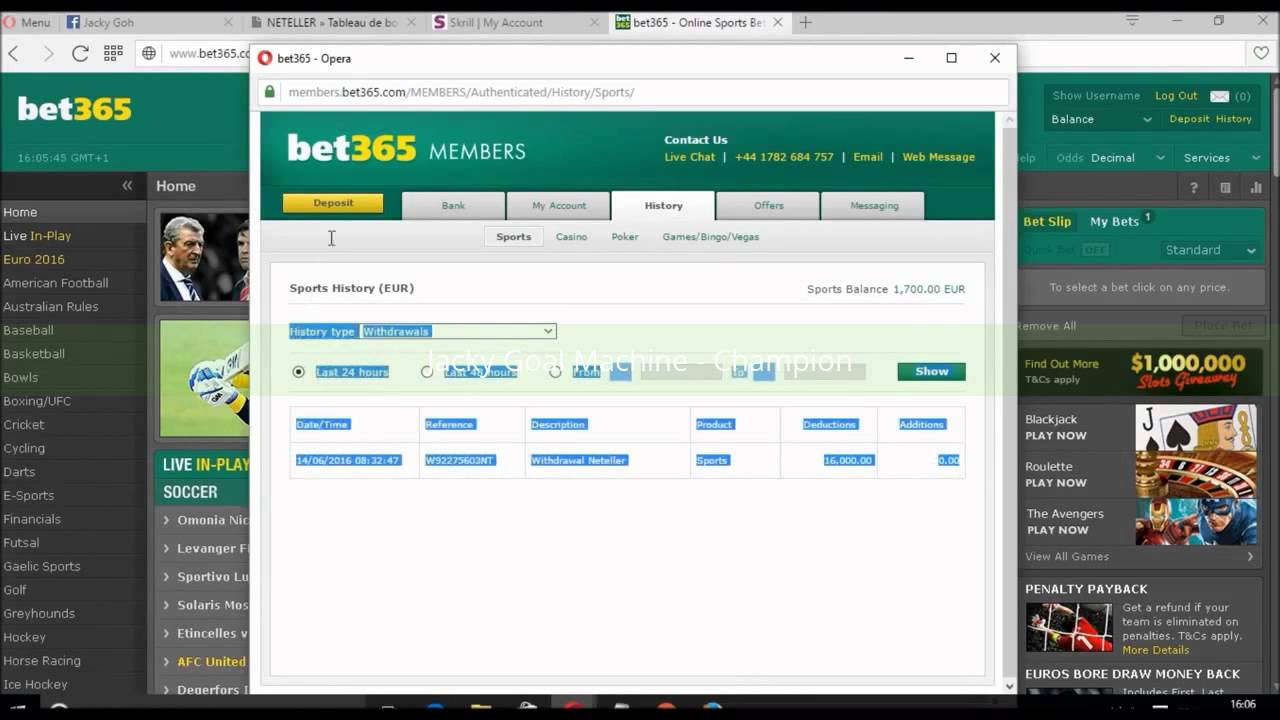Close the Jacky Goh Facebook tab
This screenshot has height=720, width=1280.
[228, 22]
